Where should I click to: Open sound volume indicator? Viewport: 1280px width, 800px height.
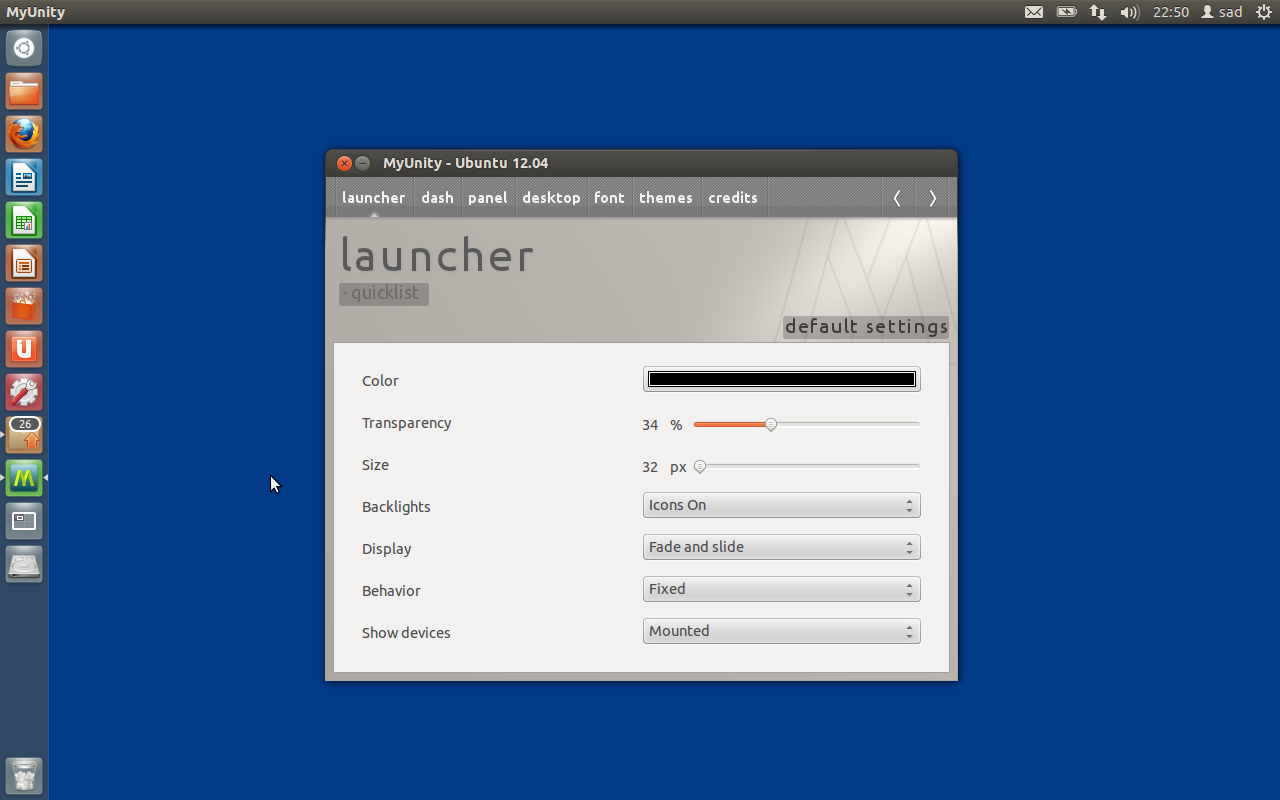1130,12
